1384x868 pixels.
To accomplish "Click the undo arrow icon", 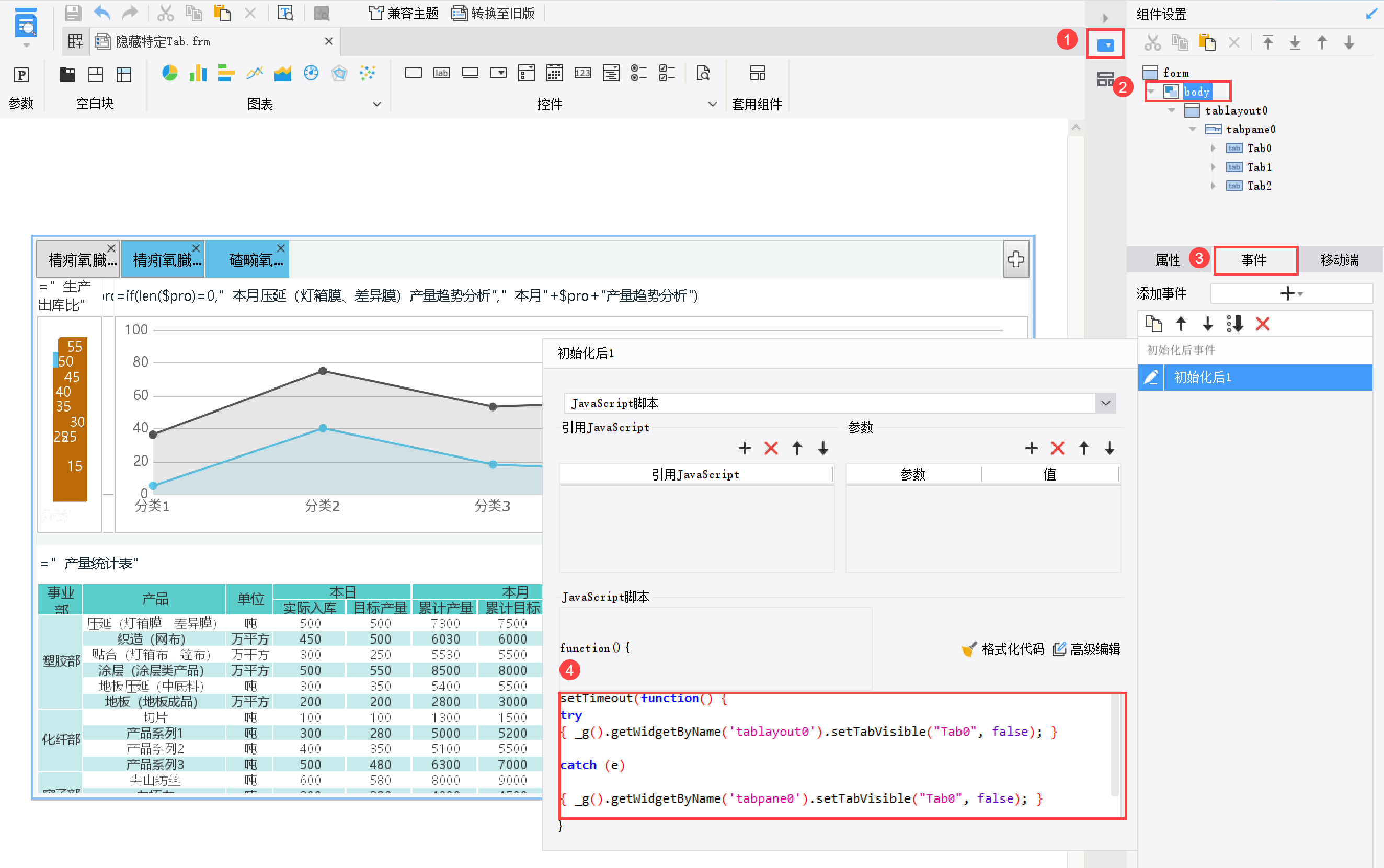I will coord(102,13).
